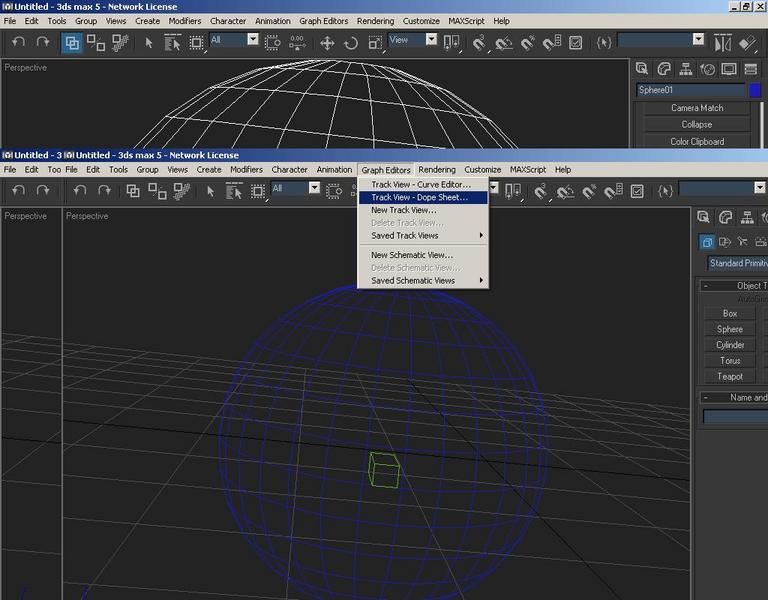Screen dimensions: 768x600
Task: Open Motion panel tab icon in top window
Action: coord(707,69)
